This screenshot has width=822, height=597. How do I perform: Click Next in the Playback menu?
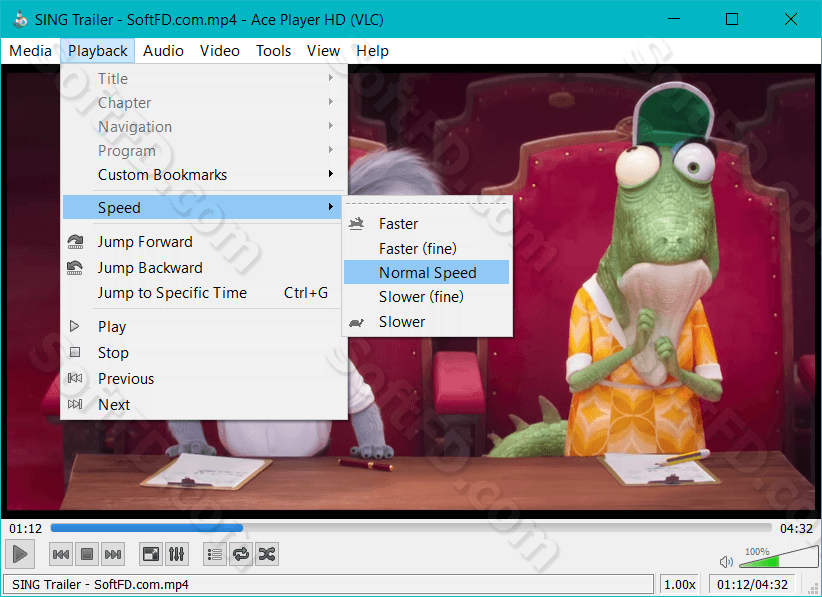coord(202,405)
